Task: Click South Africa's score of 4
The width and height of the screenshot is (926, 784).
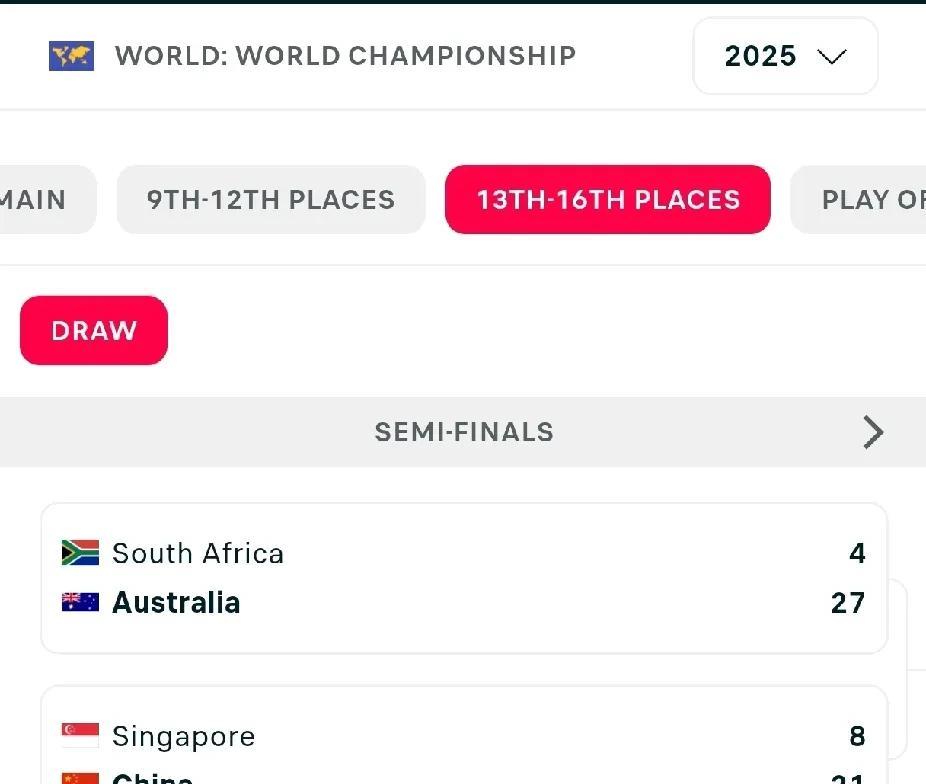Action: 857,553
